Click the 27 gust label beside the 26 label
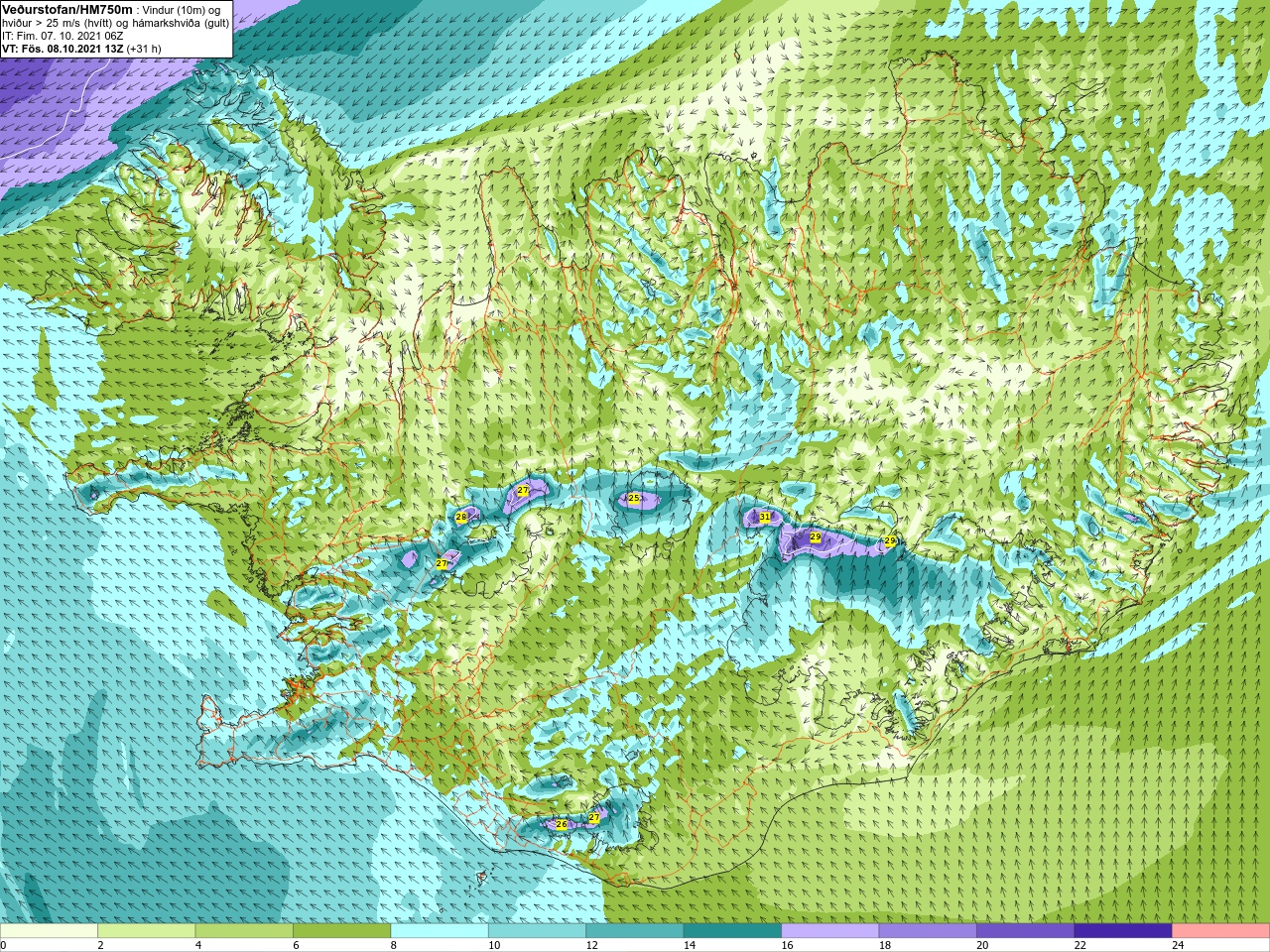The image size is (1270, 952). click(594, 817)
